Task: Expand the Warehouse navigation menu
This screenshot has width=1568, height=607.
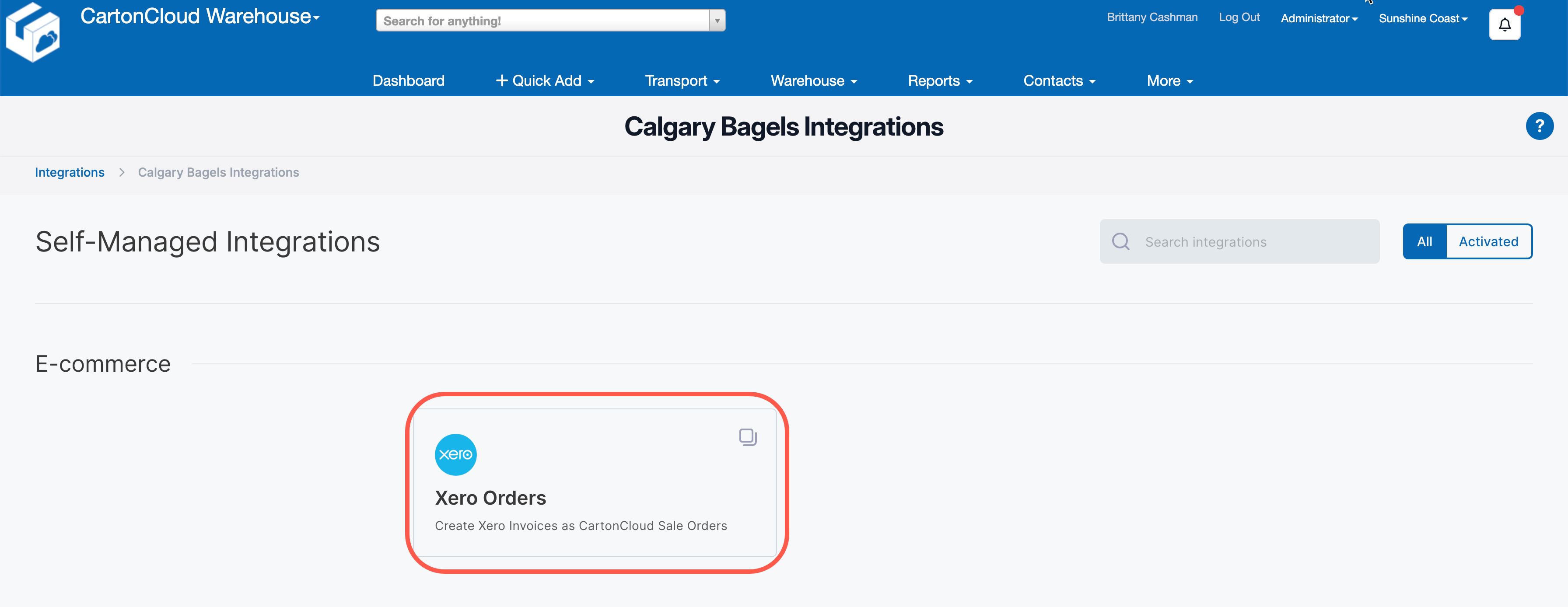Action: tap(813, 80)
